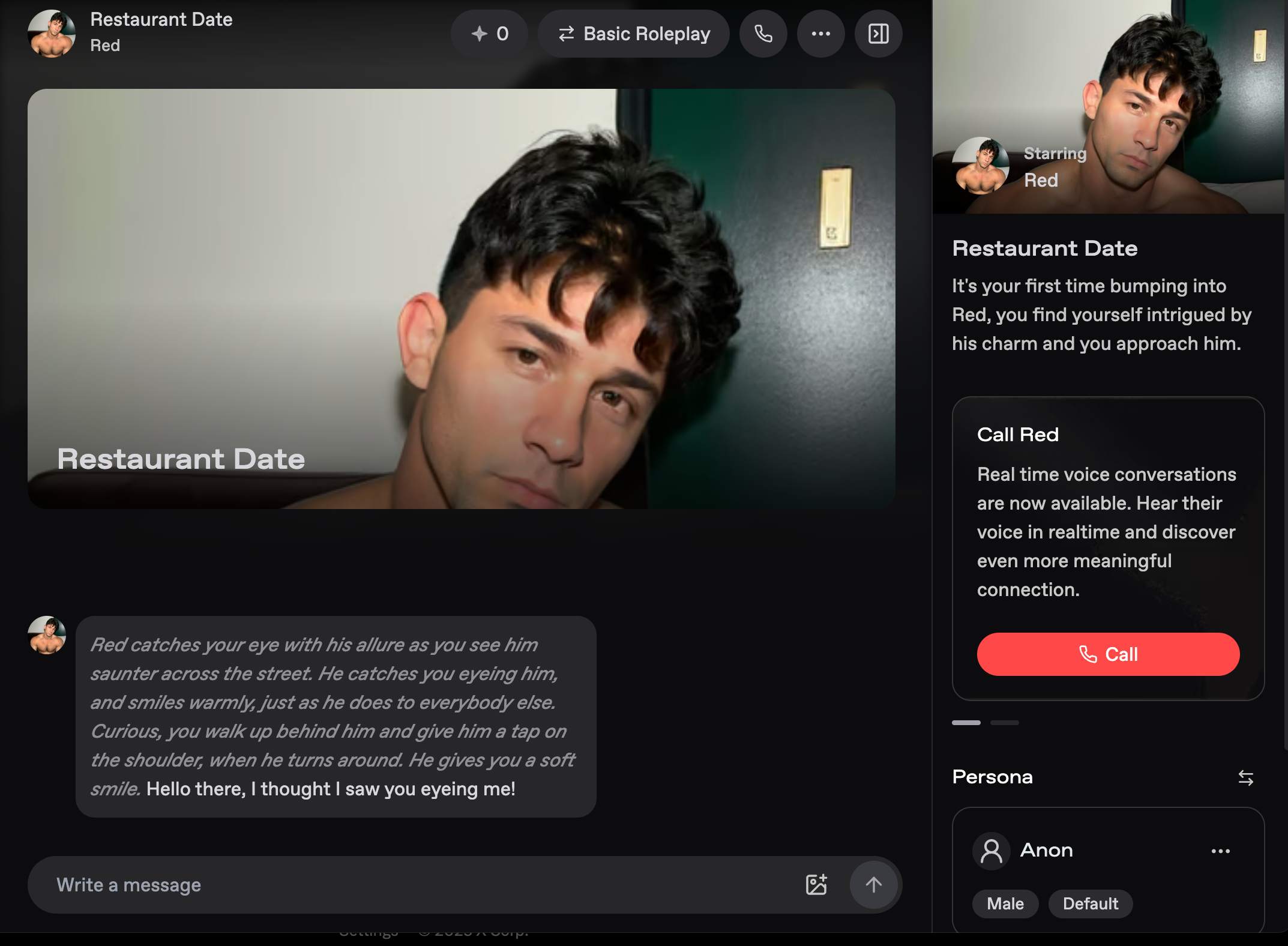Click the phone call icon in header
This screenshot has width=1288, height=946.
point(763,34)
